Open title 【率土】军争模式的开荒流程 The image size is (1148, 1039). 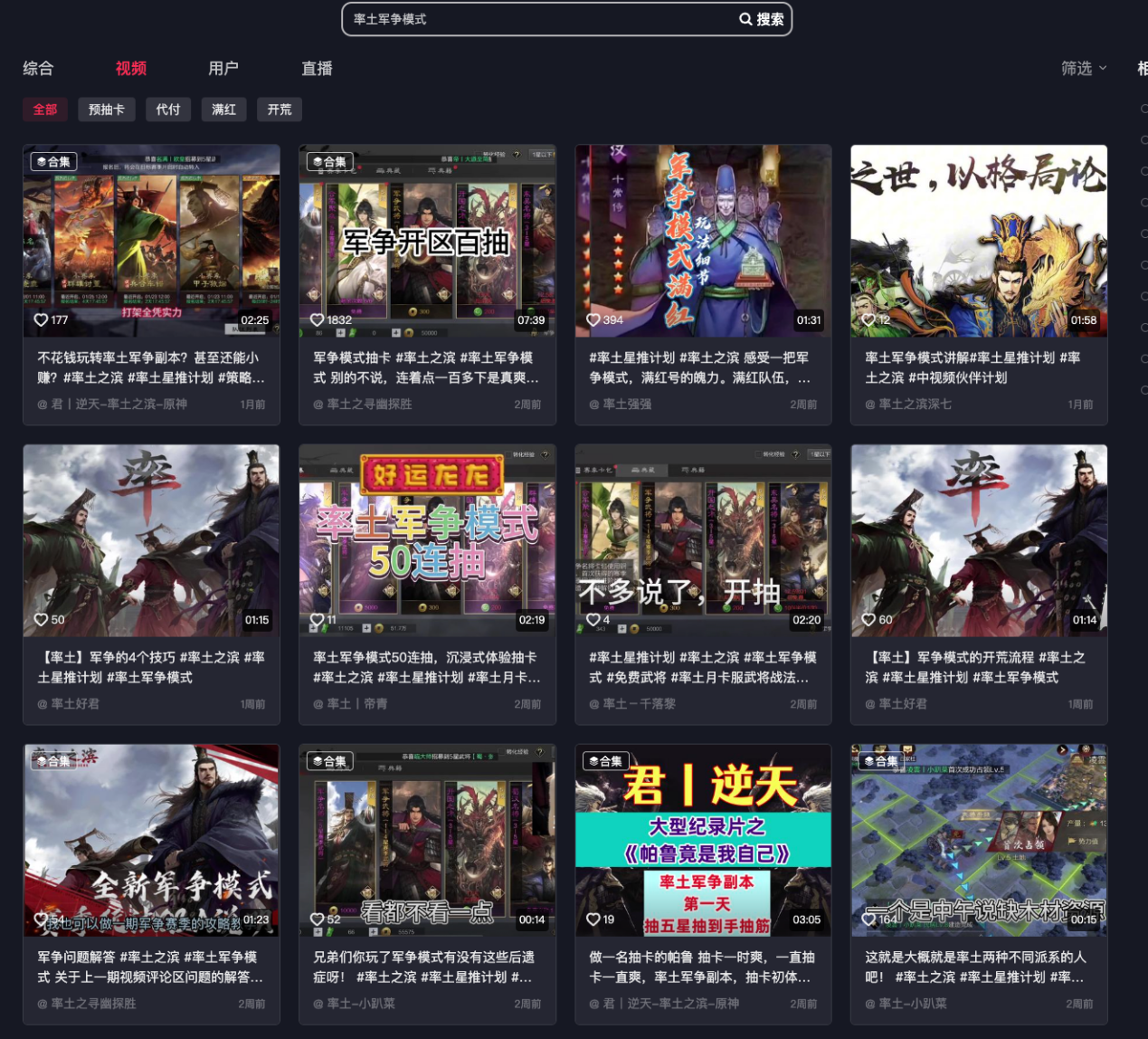tap(975, 667)
